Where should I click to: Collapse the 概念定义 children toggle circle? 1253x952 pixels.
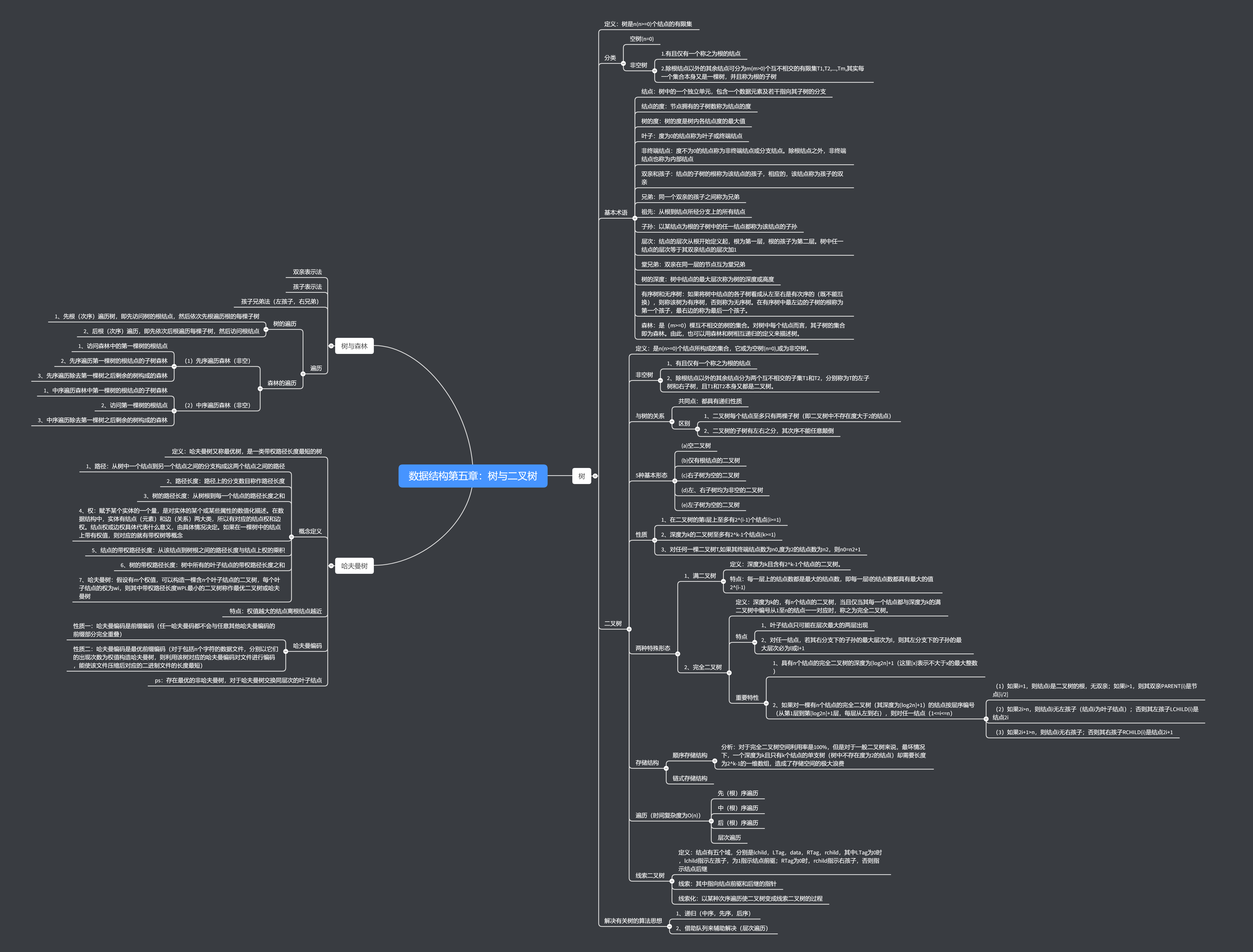(291, 537)
